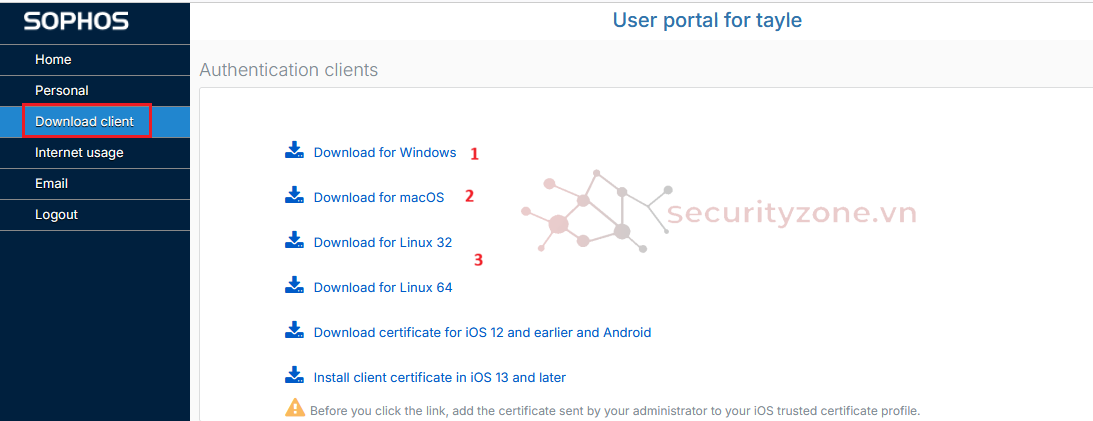Click the SOPHOS logo

pyautogui.click(x=76, y=21)
